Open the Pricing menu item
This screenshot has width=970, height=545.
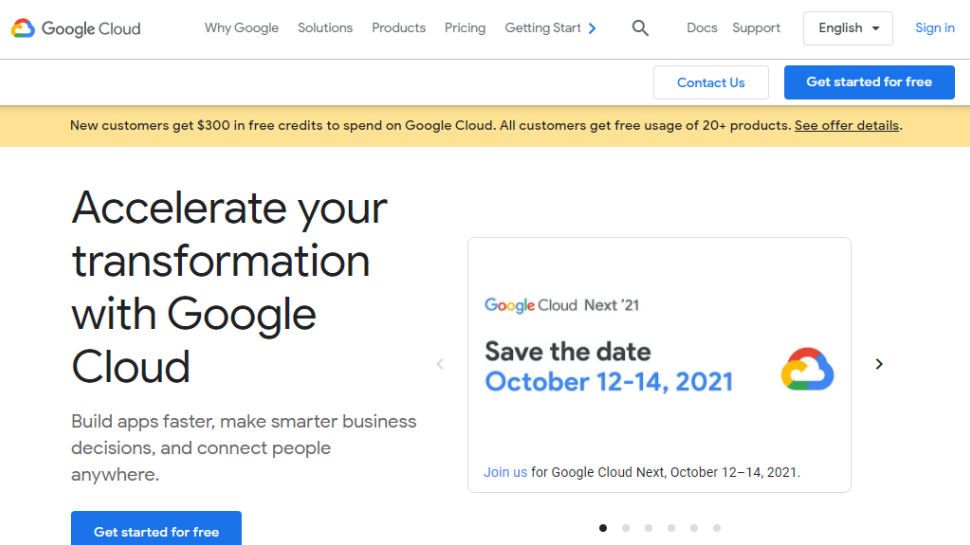click(465, 28)
